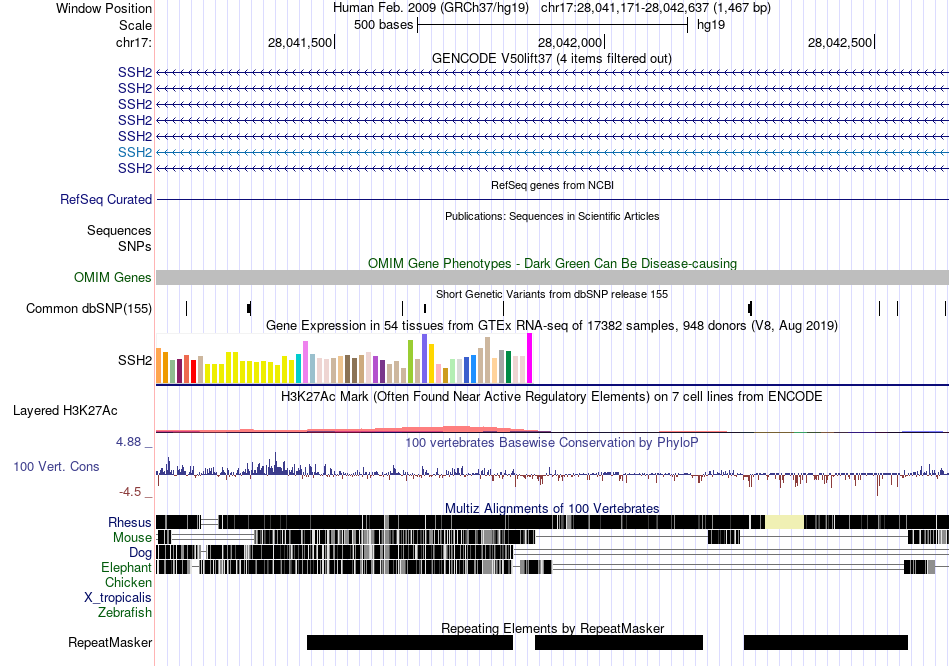
Task: Select the Scale track label
Action: pos(135,25)
